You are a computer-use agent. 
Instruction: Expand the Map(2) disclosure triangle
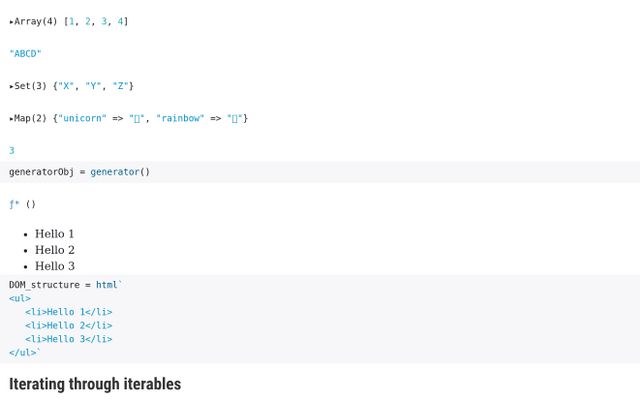tap(11, 119)
